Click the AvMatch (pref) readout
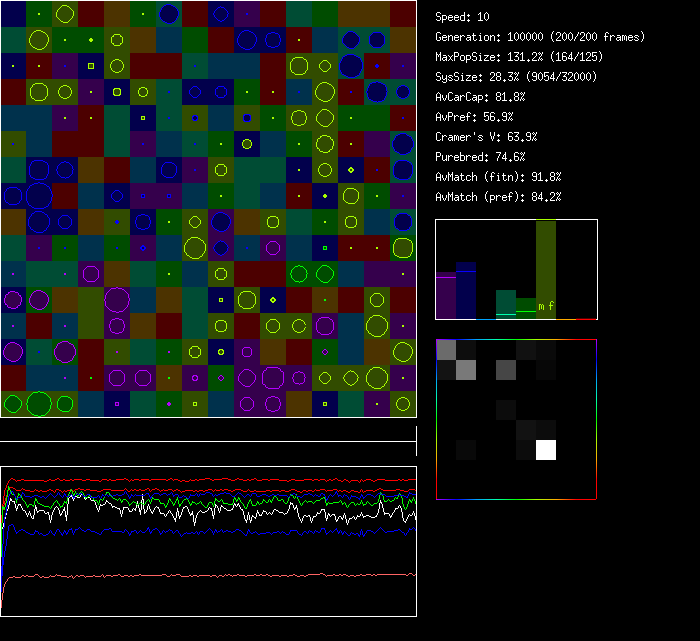The width and height of the screenshot is (700, 641). coord(498,197)
